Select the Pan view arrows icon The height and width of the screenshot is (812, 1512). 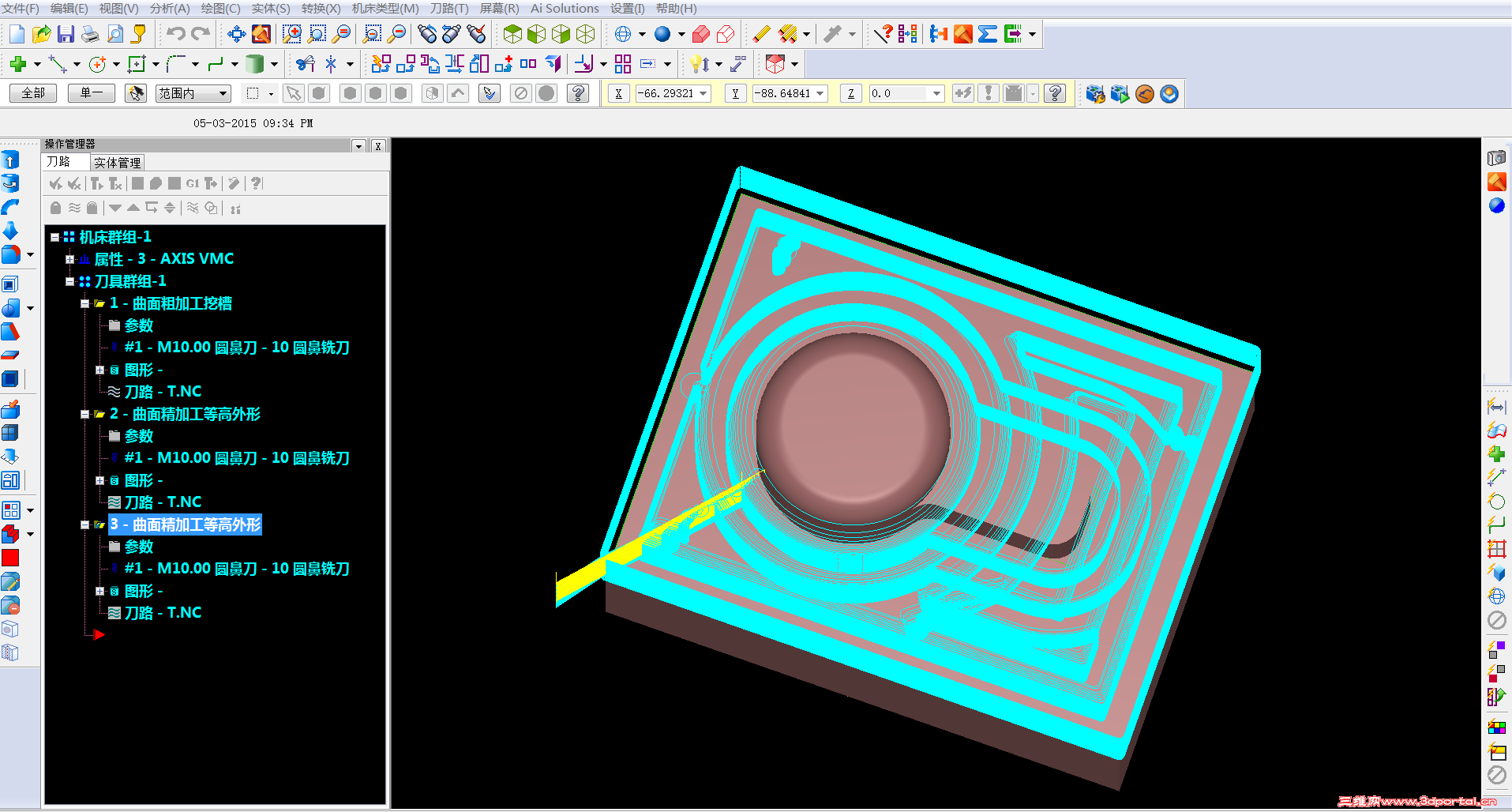coord(236,34)
